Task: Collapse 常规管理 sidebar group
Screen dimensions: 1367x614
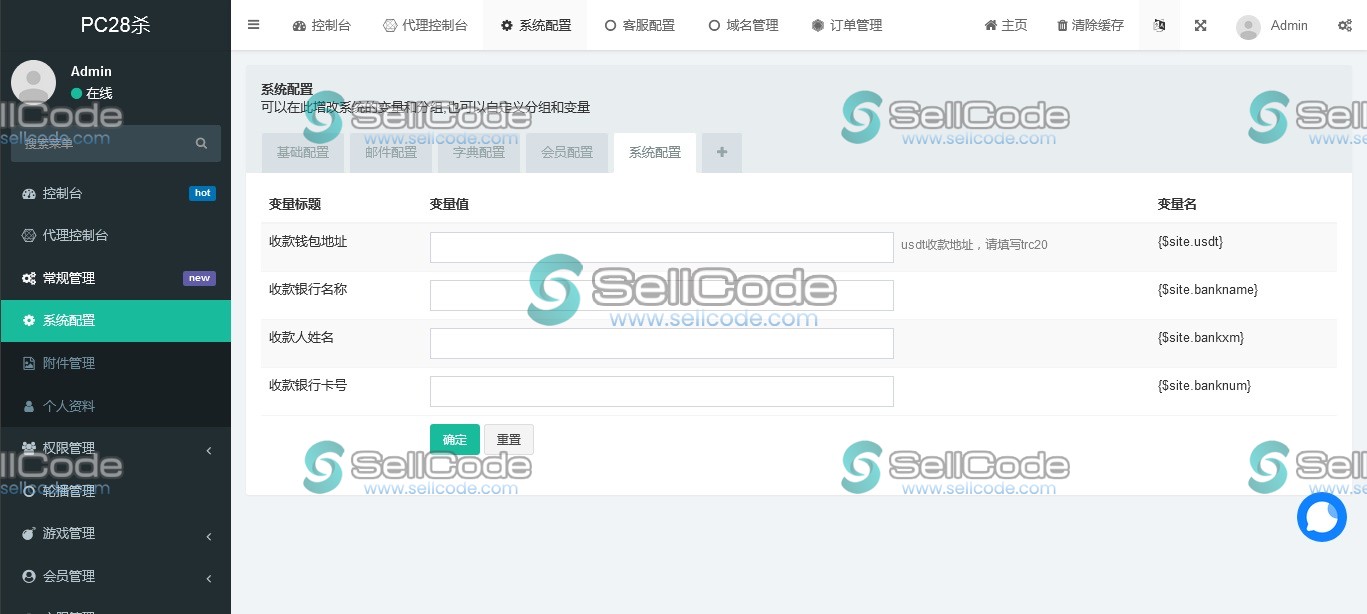Action: [115, 278]
